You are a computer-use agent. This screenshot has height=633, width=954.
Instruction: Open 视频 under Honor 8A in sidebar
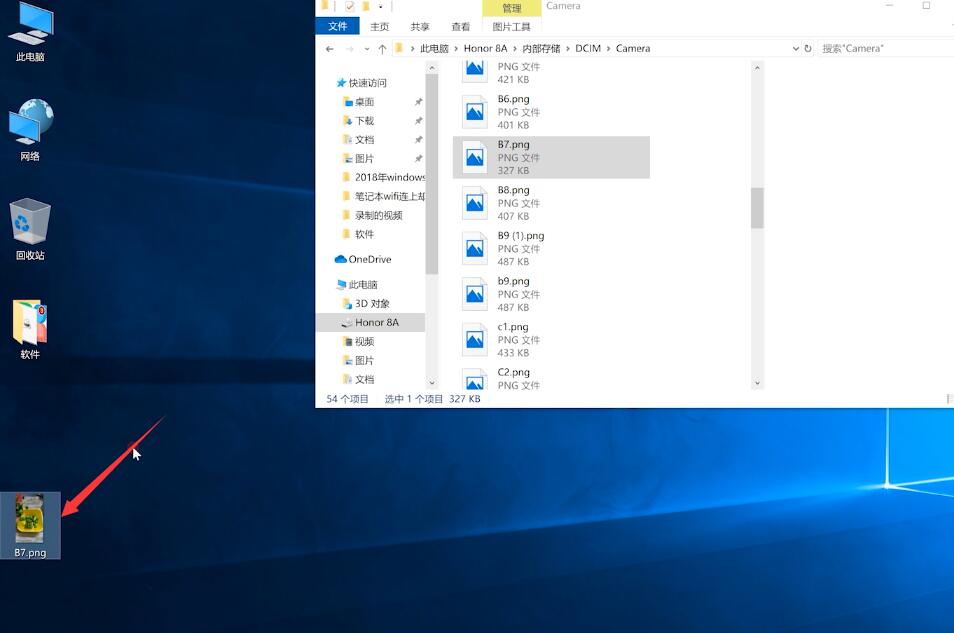tap(358, 341)
